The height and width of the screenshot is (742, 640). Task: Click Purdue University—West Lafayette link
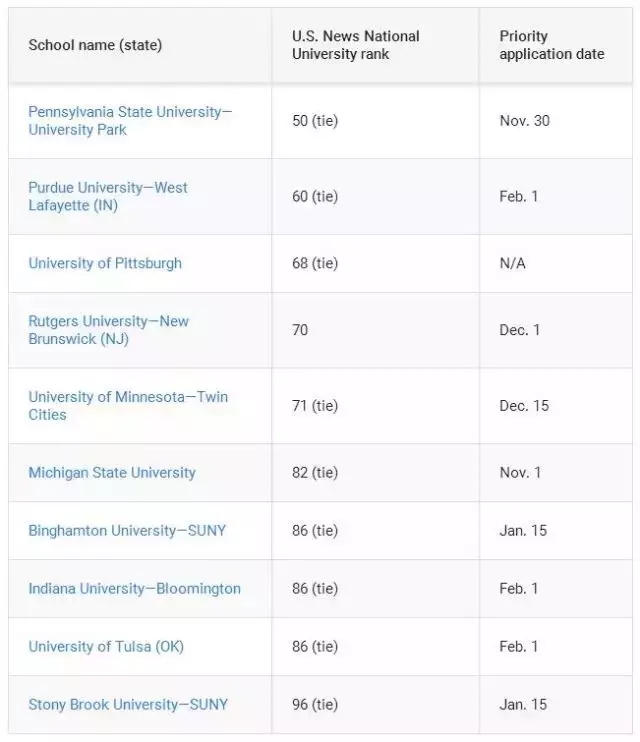pyautogui.click(x=107, y=196)
